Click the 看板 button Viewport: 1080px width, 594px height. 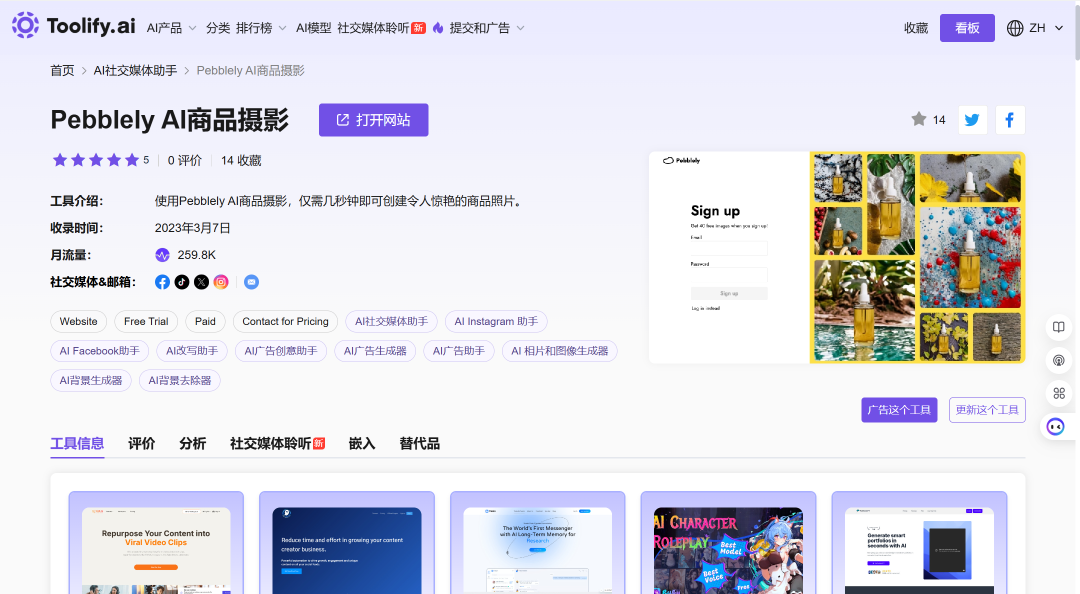[967, 28]
